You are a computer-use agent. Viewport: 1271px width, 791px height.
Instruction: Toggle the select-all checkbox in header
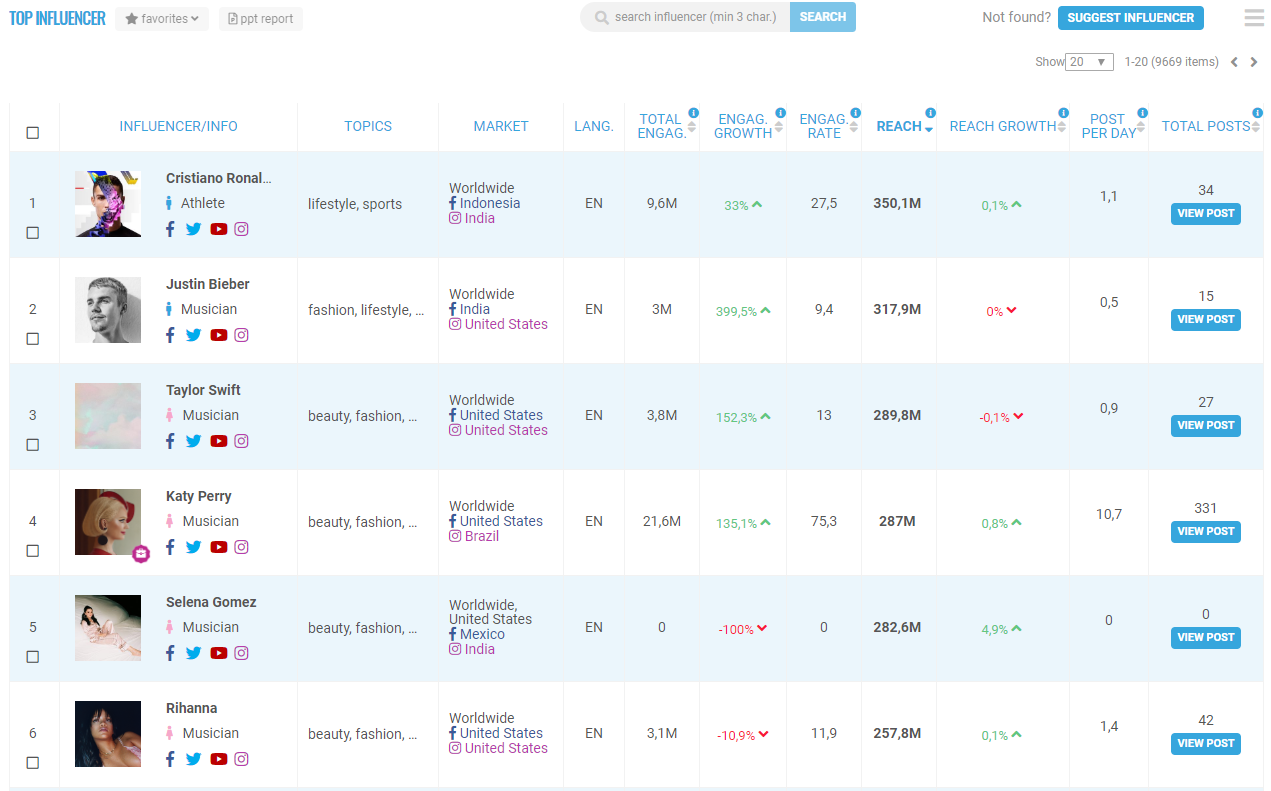(33, 133)
